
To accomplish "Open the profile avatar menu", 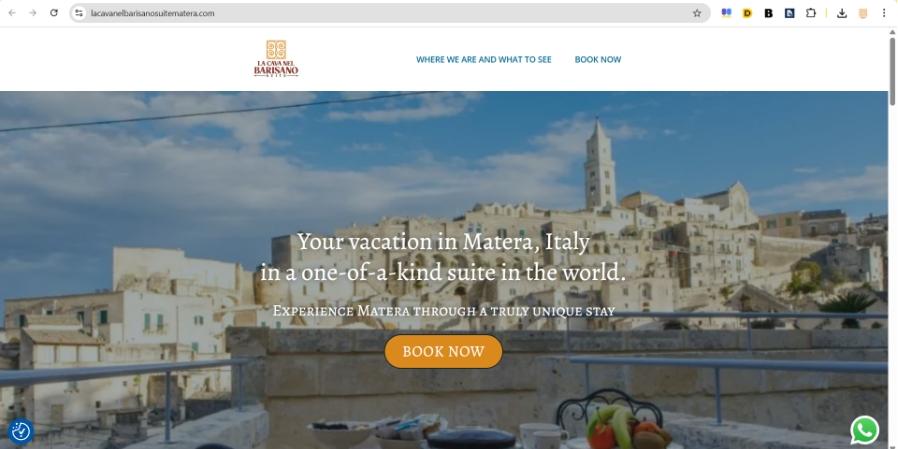I will point(862,13).
